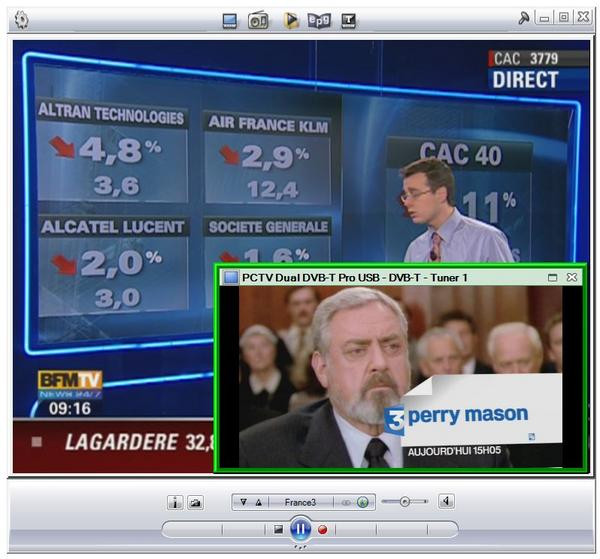Open the France3 channel selector
Screen dimensions: 600x559
(301, 502)
